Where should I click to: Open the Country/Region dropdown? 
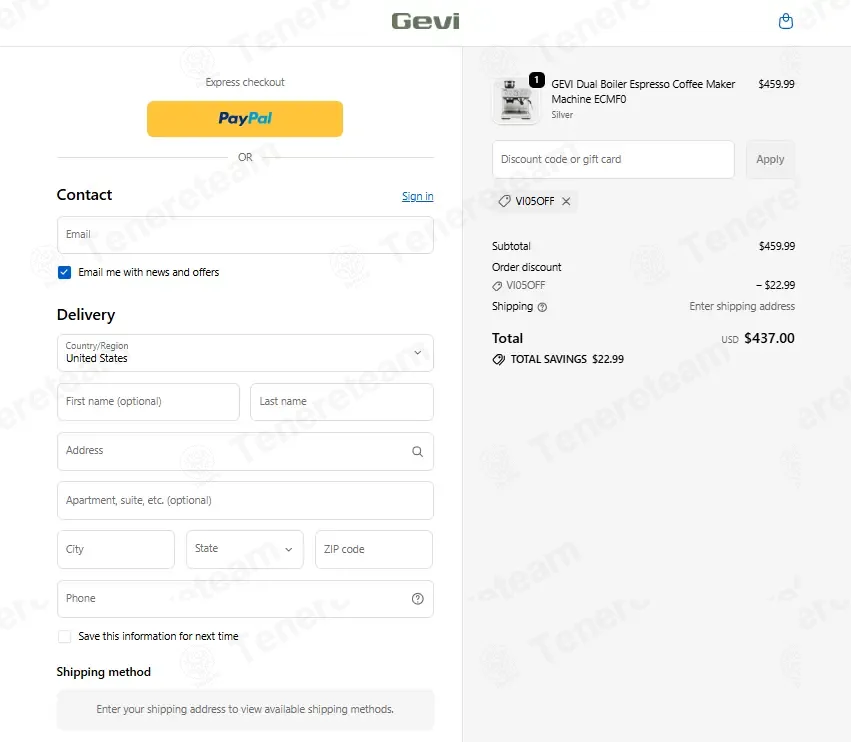(x=245, y=353)
